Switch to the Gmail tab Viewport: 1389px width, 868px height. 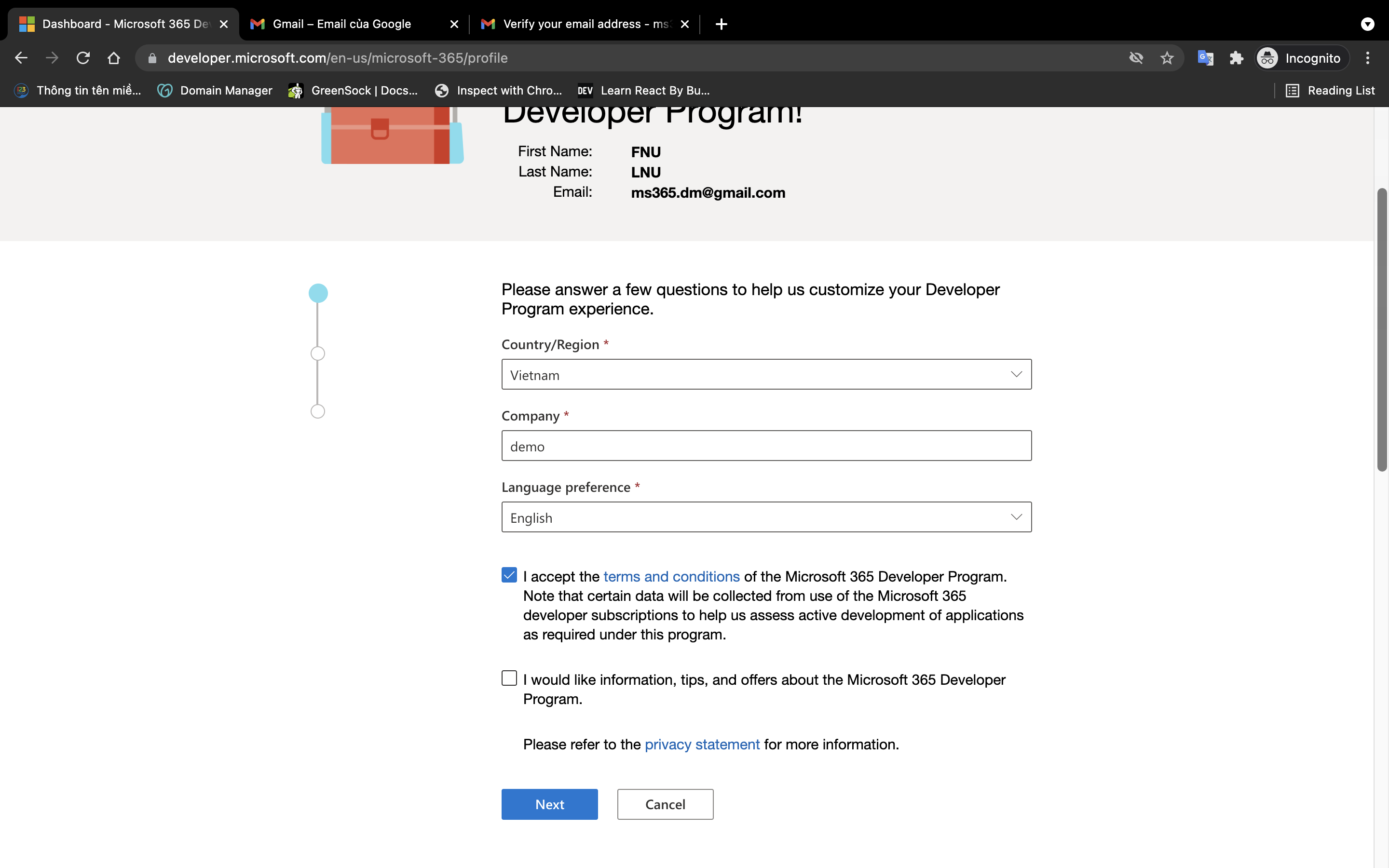[341, 24]
